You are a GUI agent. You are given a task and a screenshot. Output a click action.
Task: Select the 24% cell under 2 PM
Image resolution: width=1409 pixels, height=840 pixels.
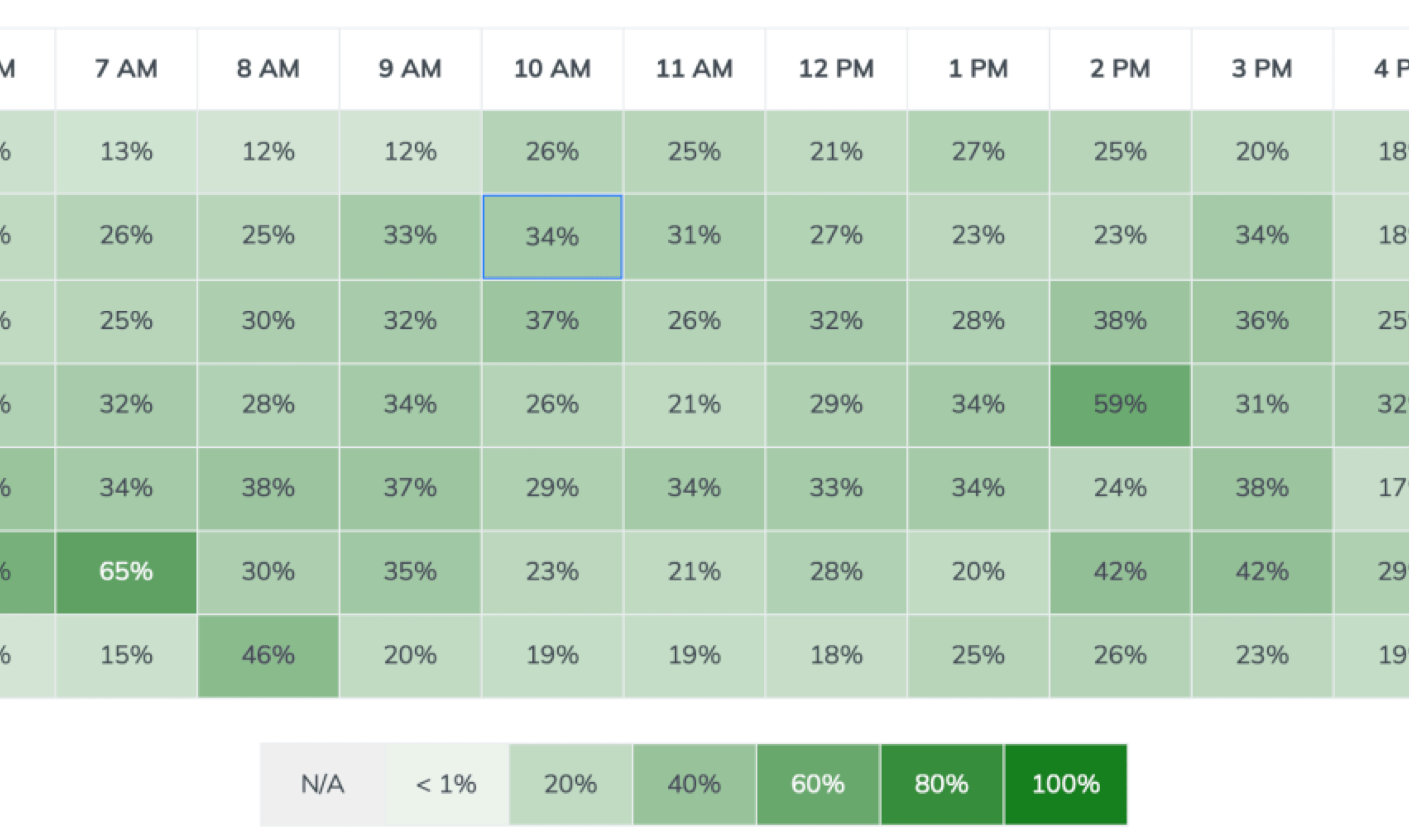coord(1119,488)
